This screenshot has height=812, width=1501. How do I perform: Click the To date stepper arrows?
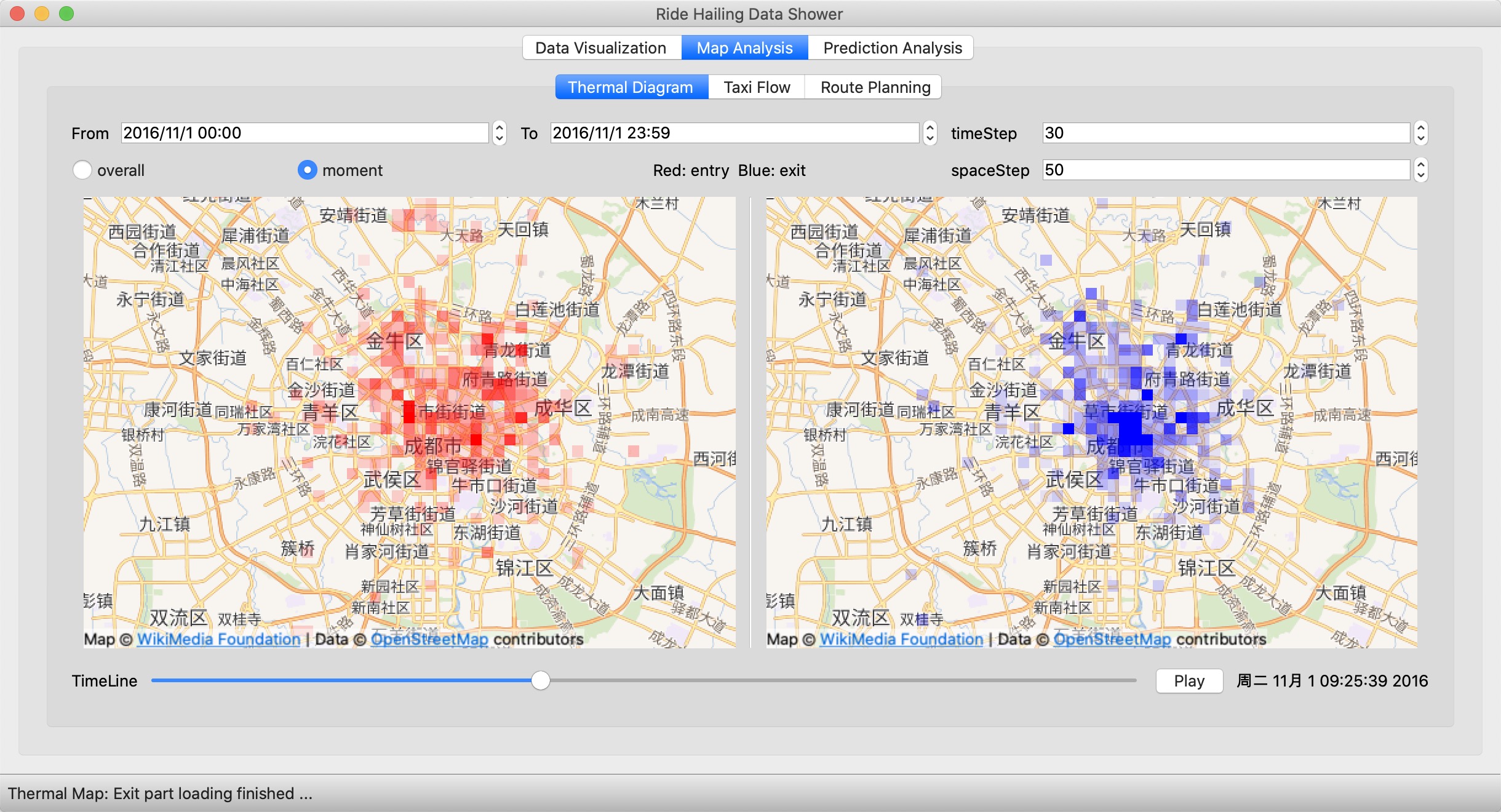930,133
